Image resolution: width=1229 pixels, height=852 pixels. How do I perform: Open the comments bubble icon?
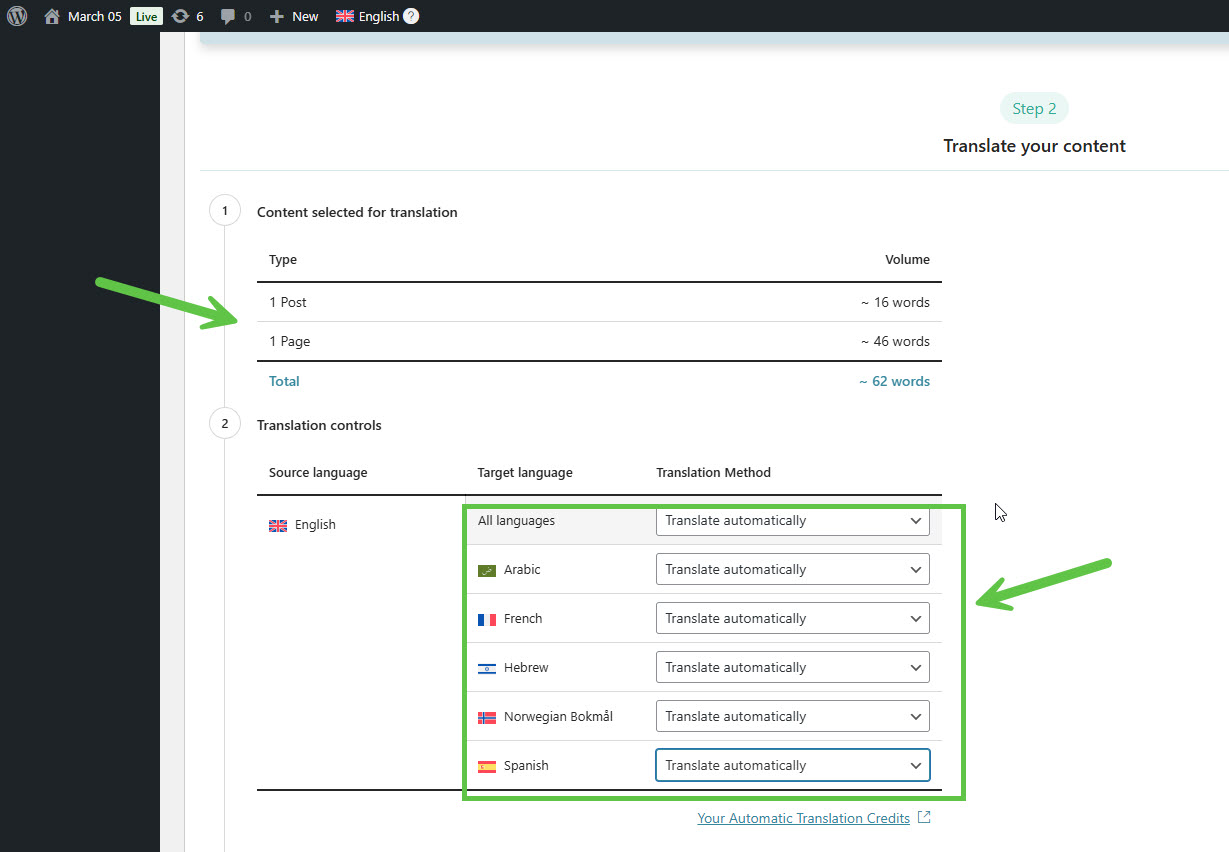228,16
